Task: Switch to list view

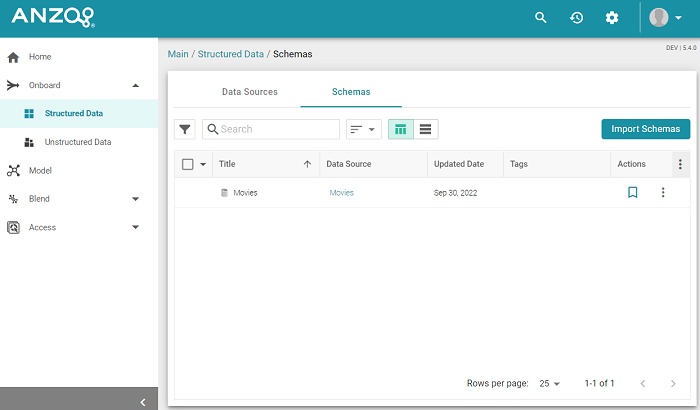Action: coord(426,130)
